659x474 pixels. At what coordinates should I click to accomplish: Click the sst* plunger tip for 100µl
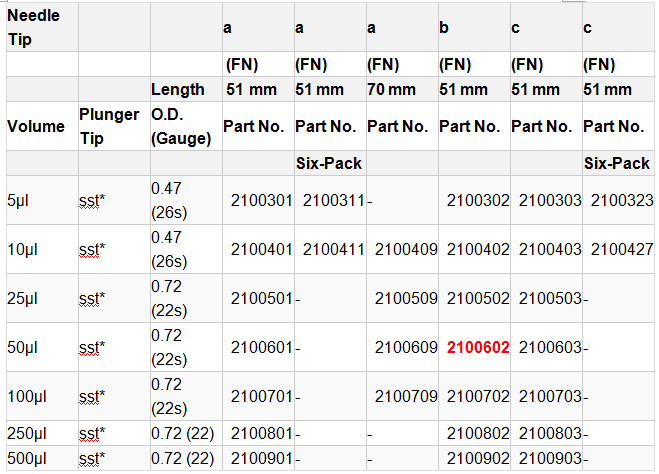tap(93, 396)
